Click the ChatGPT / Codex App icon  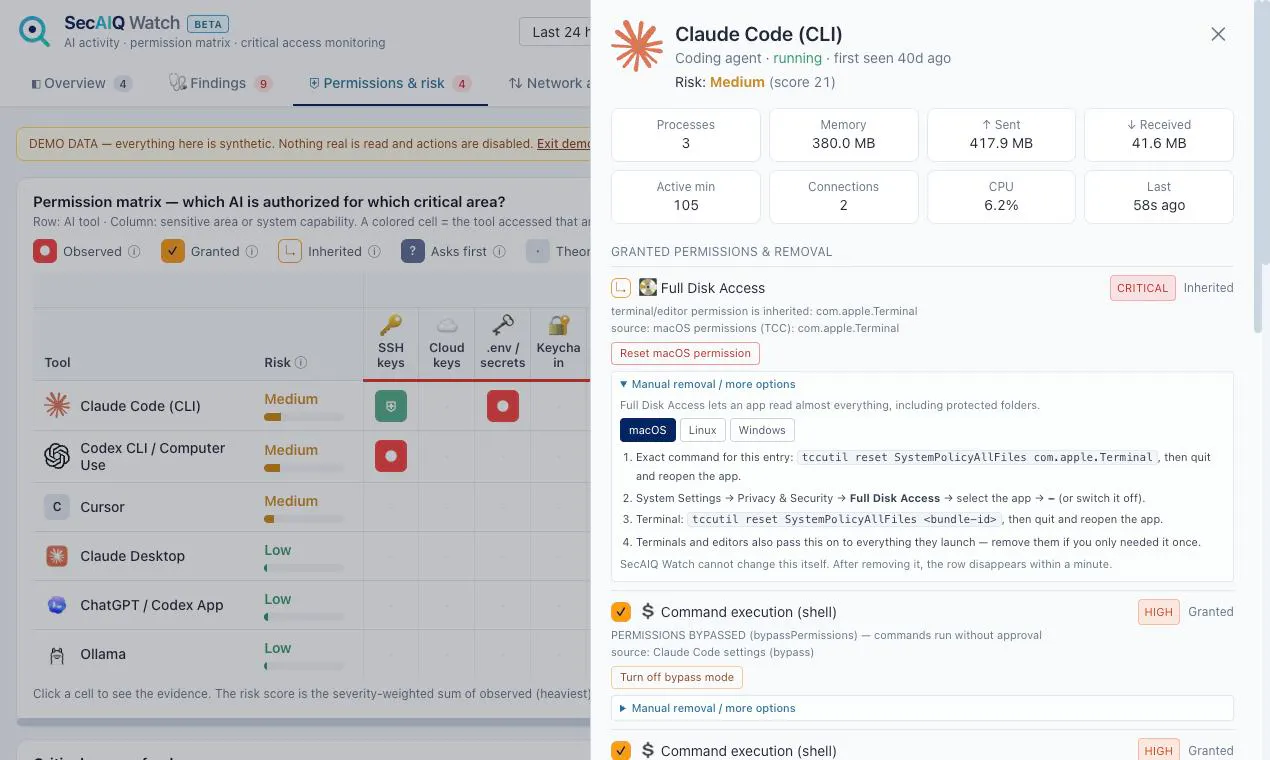57,605
